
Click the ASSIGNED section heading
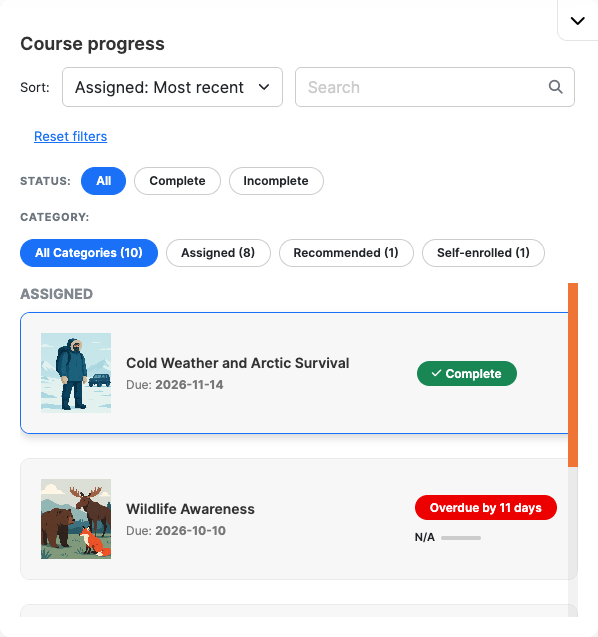click(x=56, y=294)
